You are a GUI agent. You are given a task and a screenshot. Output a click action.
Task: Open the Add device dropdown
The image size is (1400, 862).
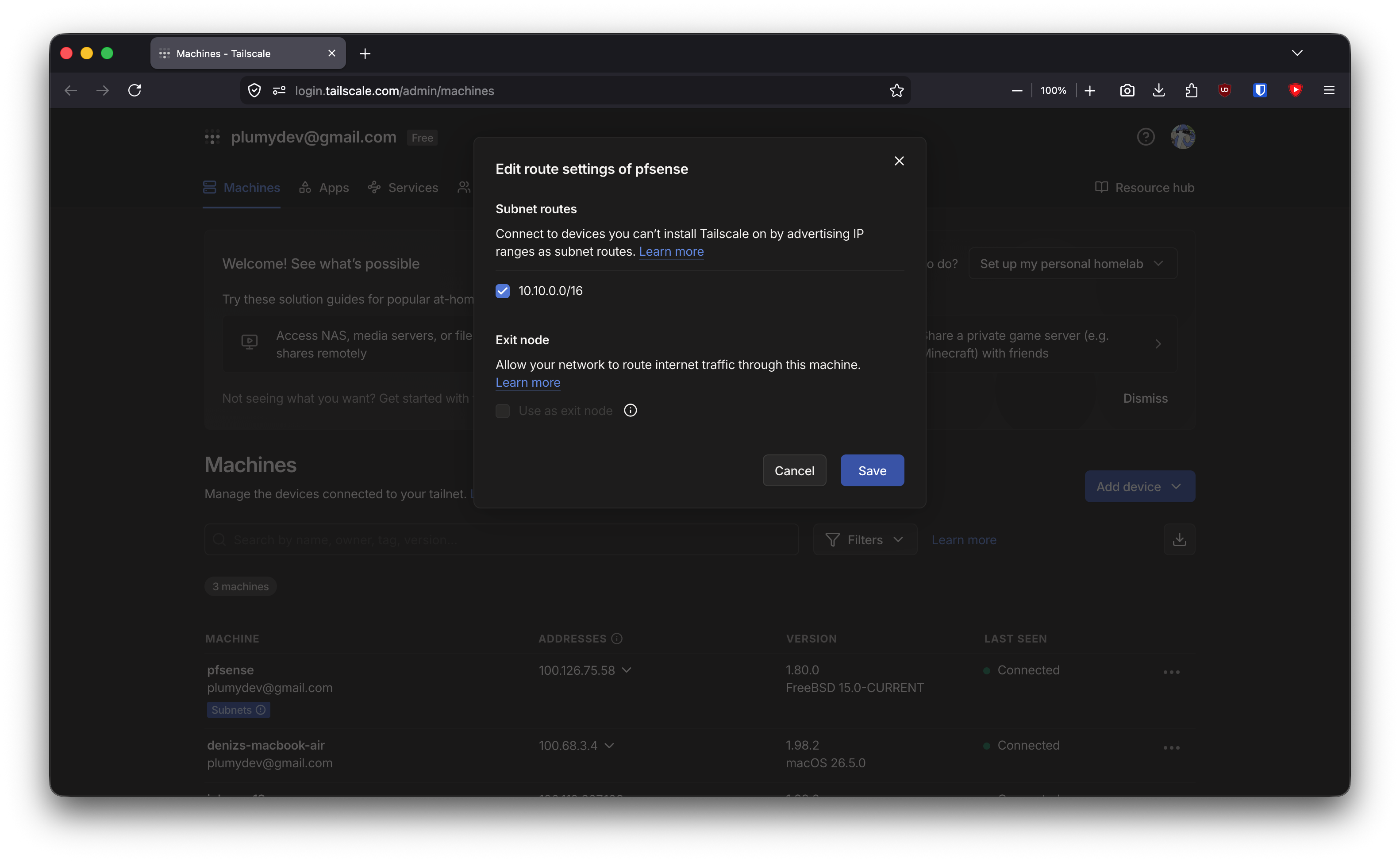tap(1139, 486)
